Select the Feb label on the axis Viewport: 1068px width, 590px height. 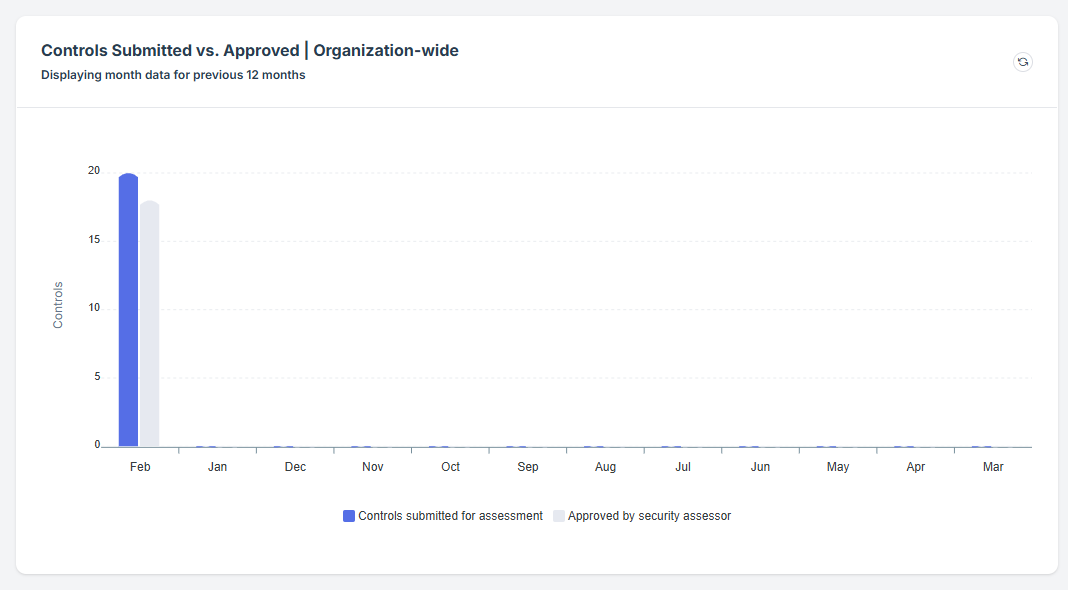[x=140, y=467]
